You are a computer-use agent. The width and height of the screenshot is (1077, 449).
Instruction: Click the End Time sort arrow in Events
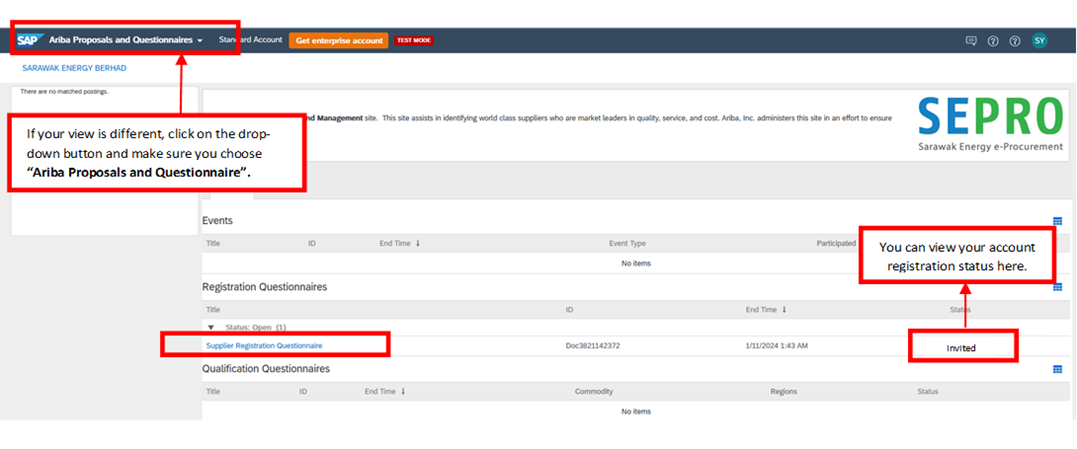click(418, 243)
